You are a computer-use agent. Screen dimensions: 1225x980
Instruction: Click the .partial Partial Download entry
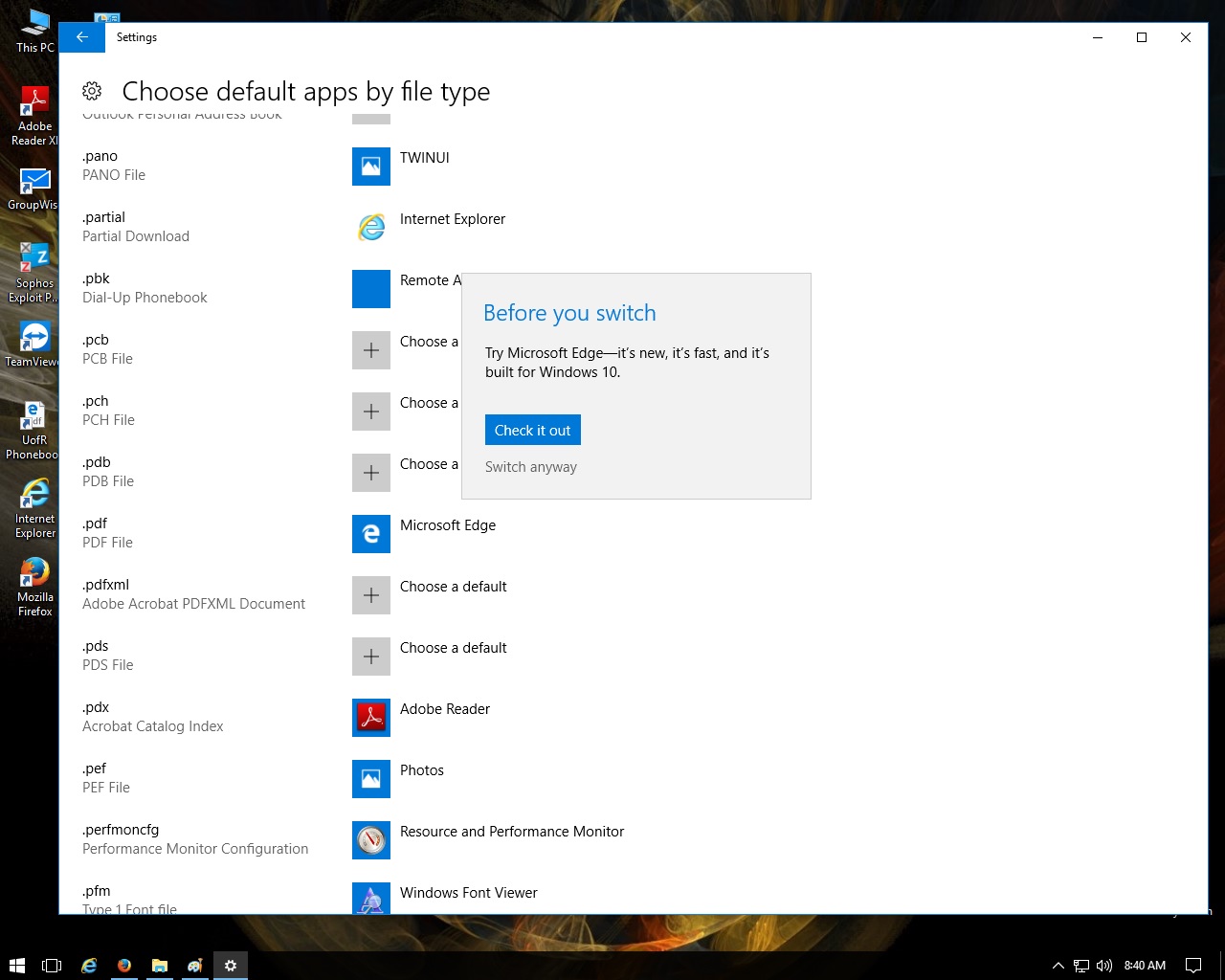tap(136, 227)
